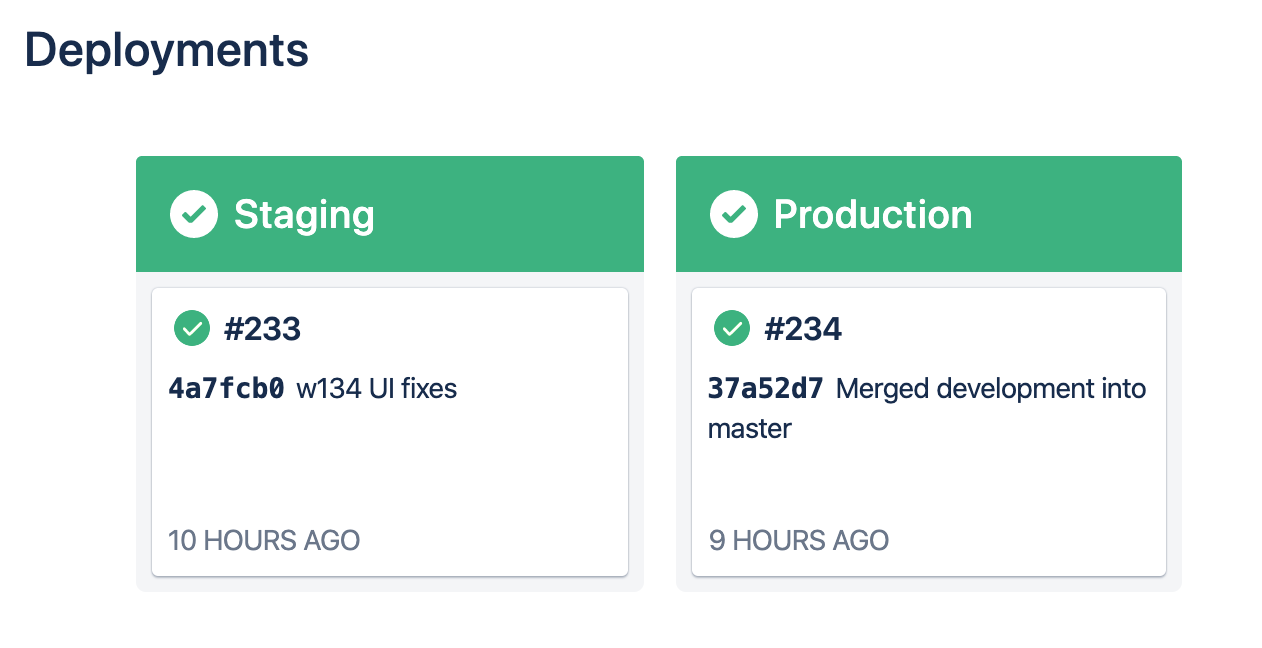Open deployment #234 details

click(x=804, y=328)
